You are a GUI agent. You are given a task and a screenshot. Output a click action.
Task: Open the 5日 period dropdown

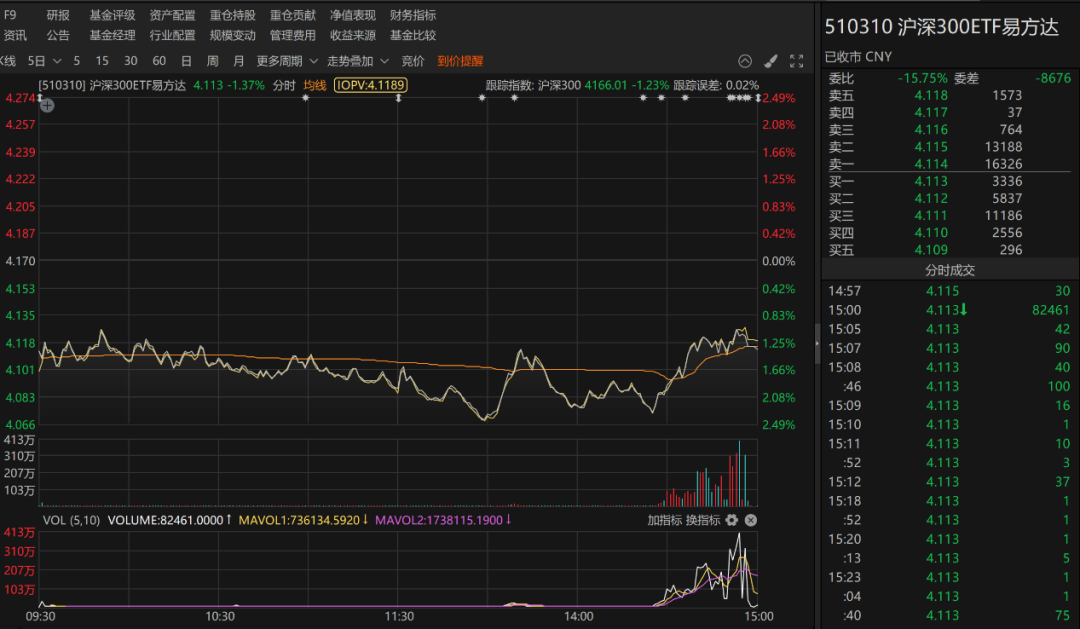point(45,61)
